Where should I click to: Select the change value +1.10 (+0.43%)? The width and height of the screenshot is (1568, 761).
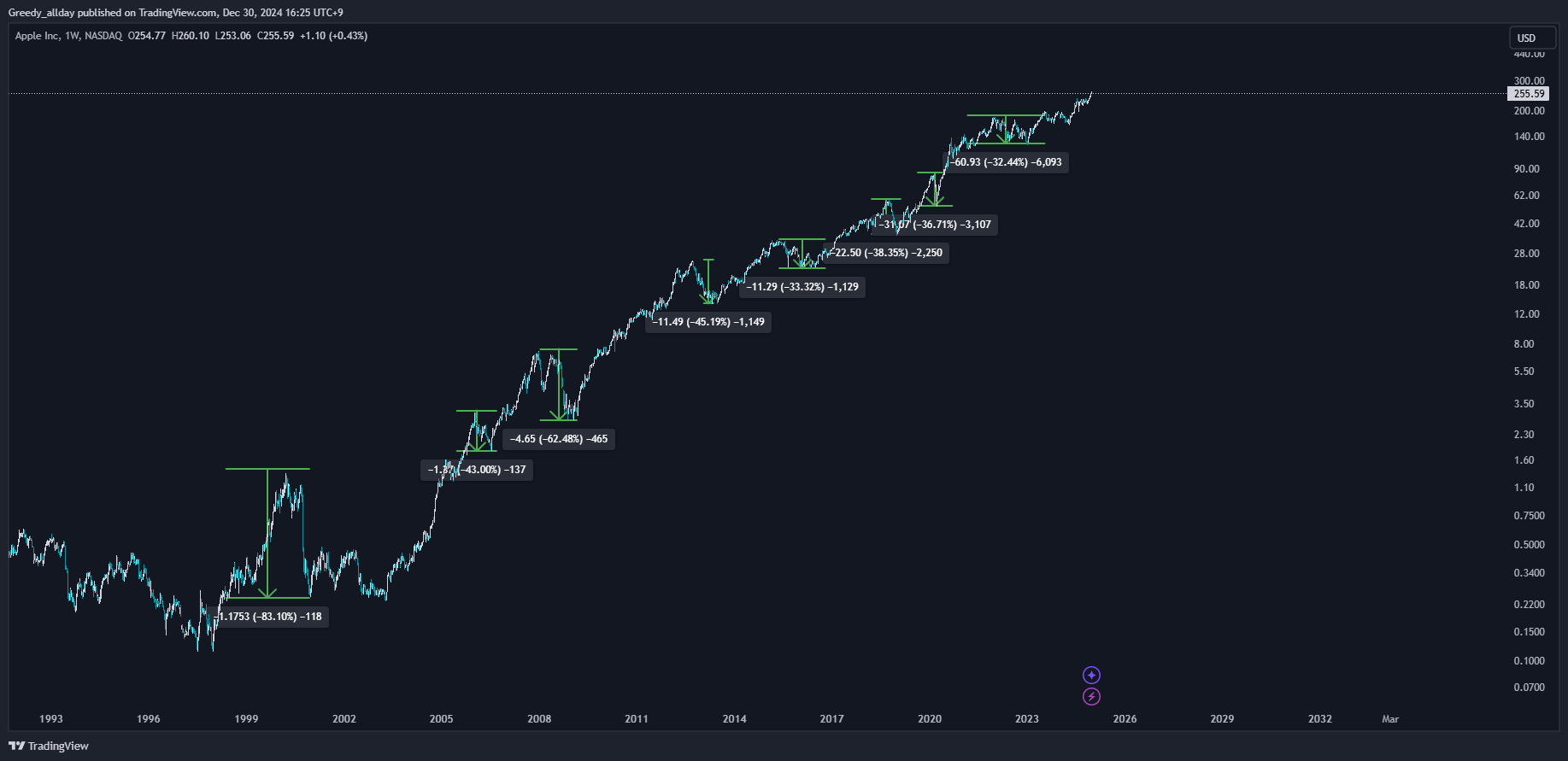coord(334,36)
